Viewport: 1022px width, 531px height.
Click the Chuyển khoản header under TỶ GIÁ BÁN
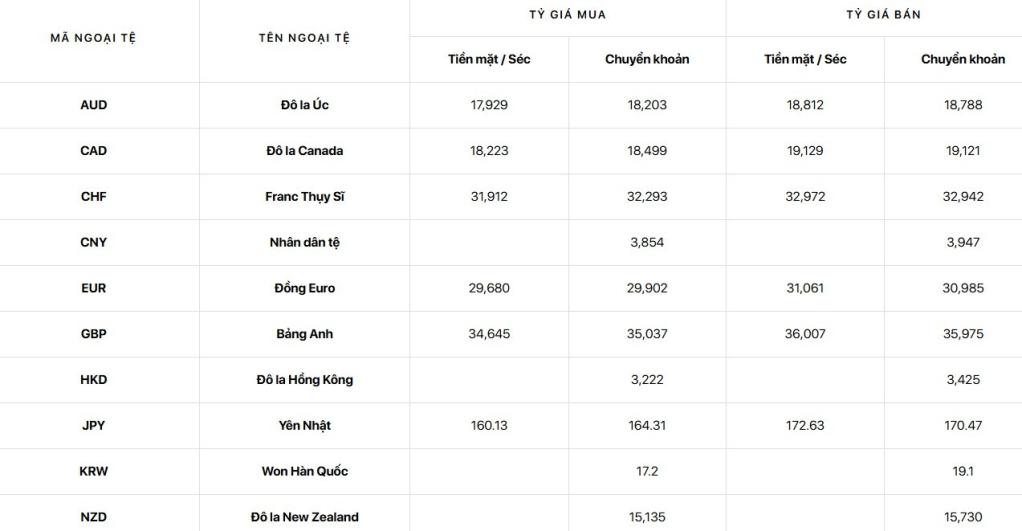(963, 59)
